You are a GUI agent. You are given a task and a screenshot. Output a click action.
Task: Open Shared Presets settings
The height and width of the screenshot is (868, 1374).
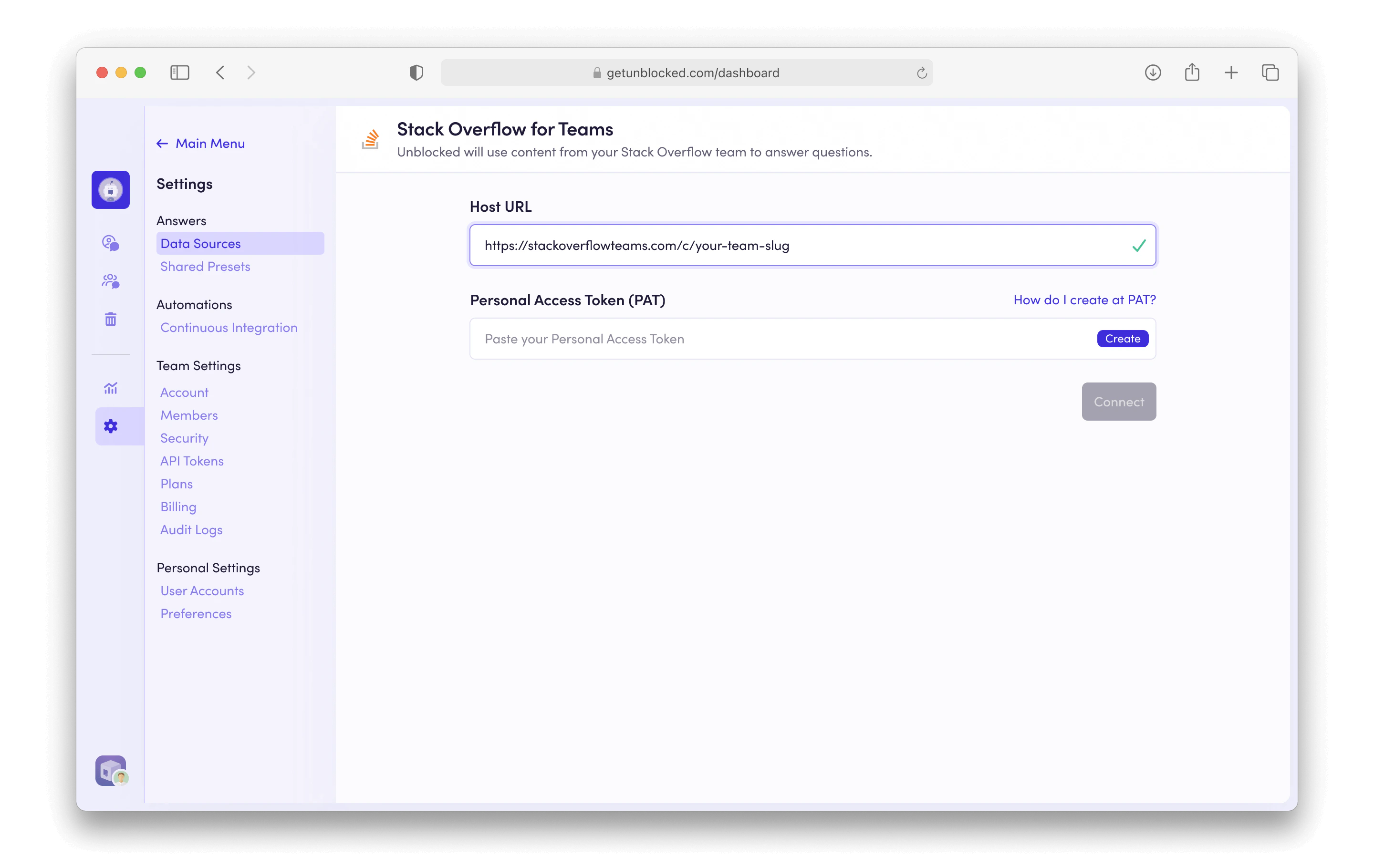tap(206, 266)
